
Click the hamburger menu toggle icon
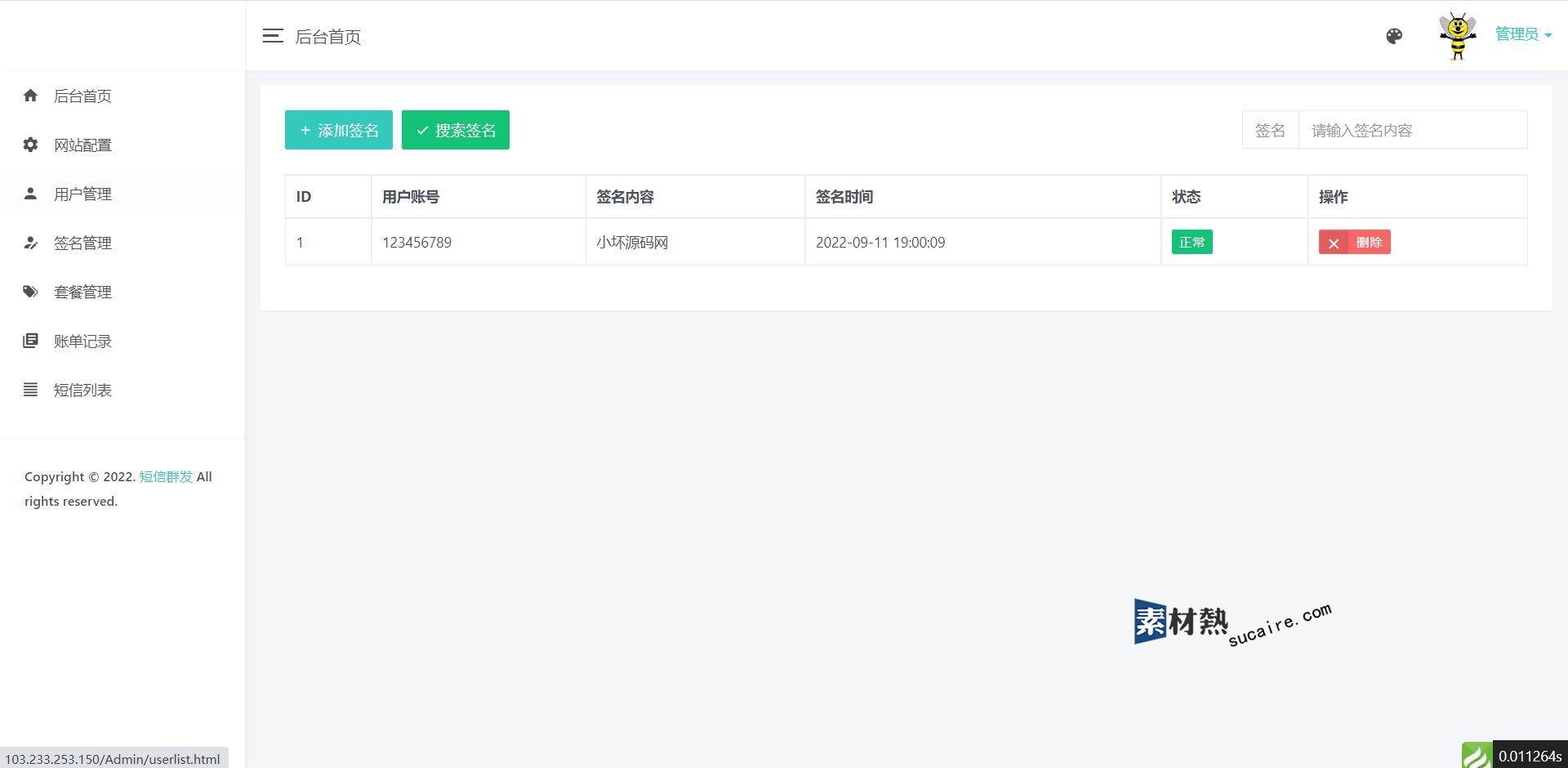[273, 36]
